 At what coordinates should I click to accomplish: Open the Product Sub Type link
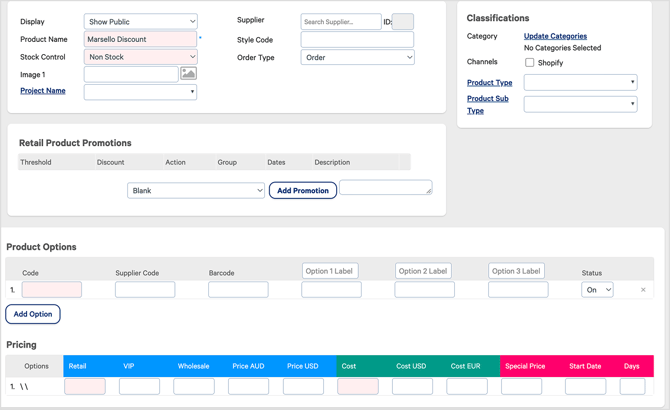[488, 104]
